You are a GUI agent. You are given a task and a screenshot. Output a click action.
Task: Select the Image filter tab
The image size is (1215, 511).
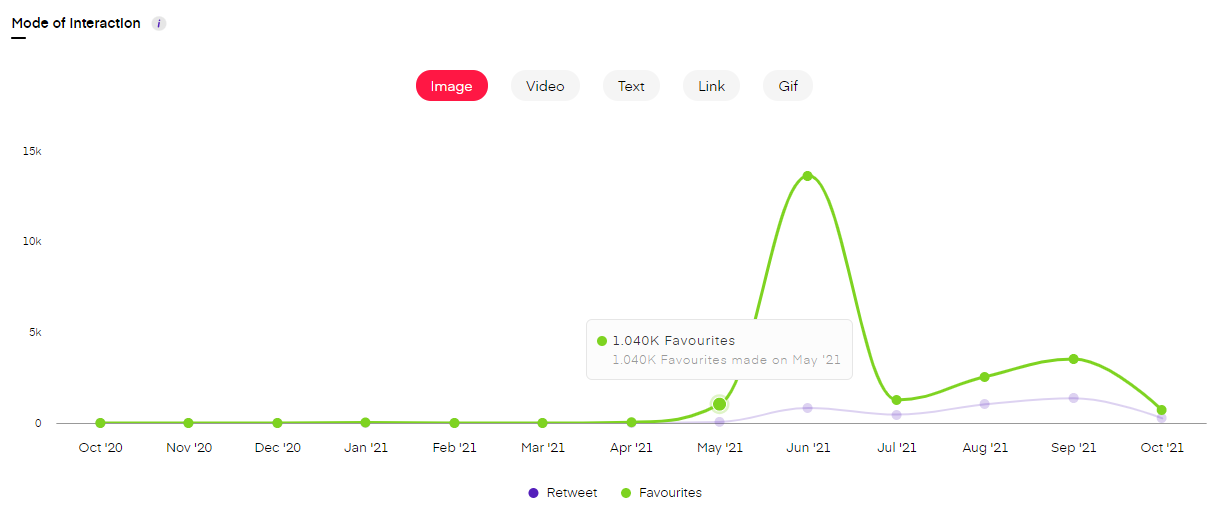[x=451, y=86]
